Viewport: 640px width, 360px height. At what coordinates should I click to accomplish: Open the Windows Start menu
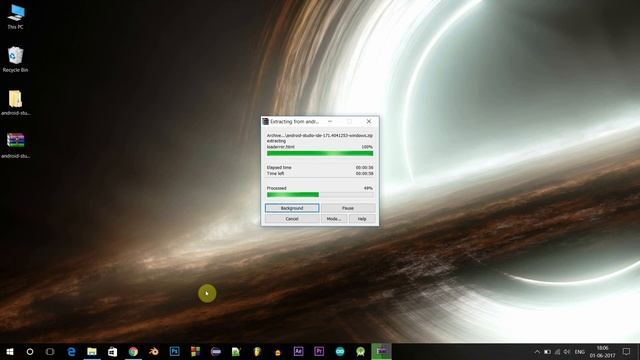pos(10,351)
